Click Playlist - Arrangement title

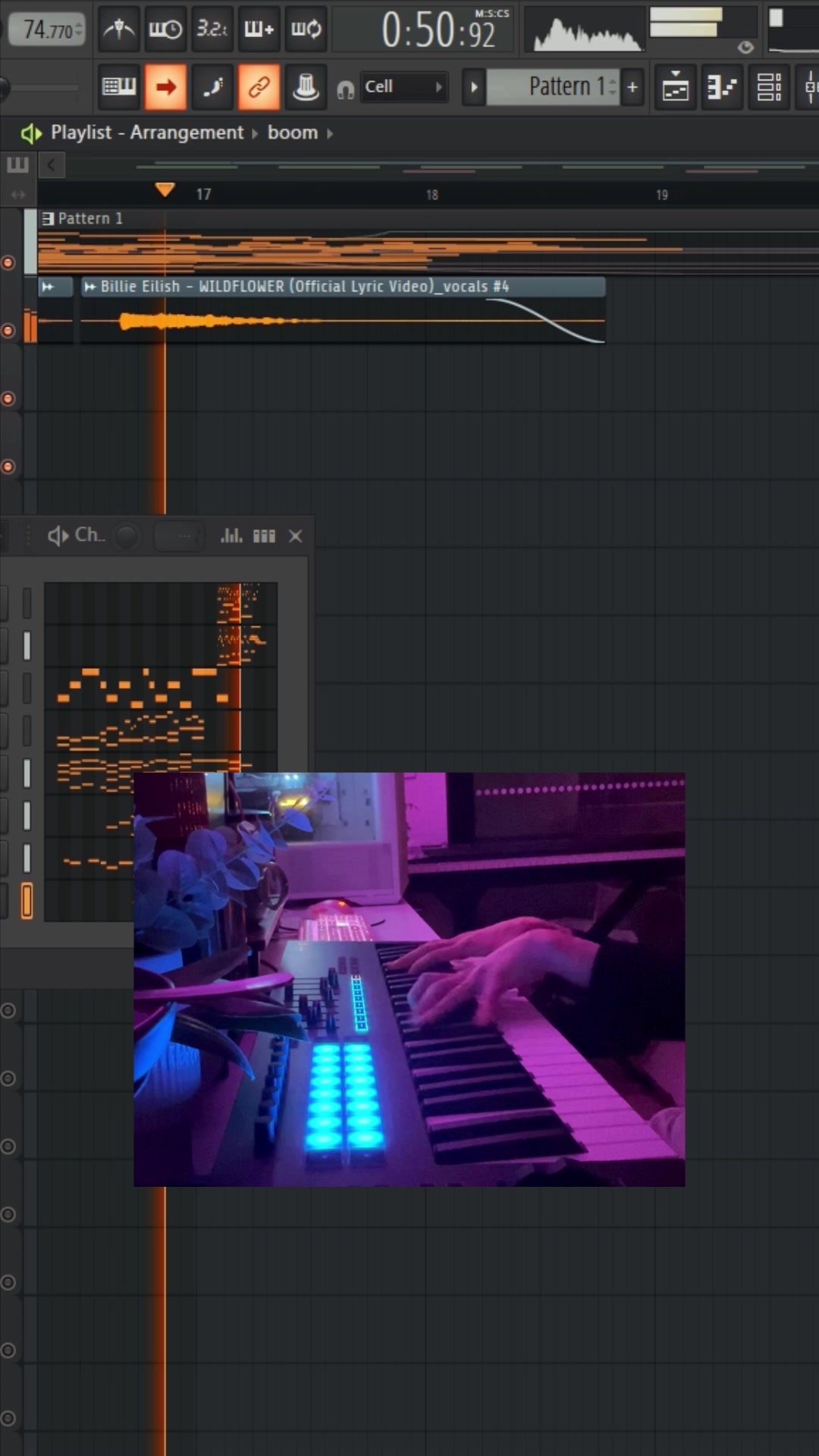147,133
